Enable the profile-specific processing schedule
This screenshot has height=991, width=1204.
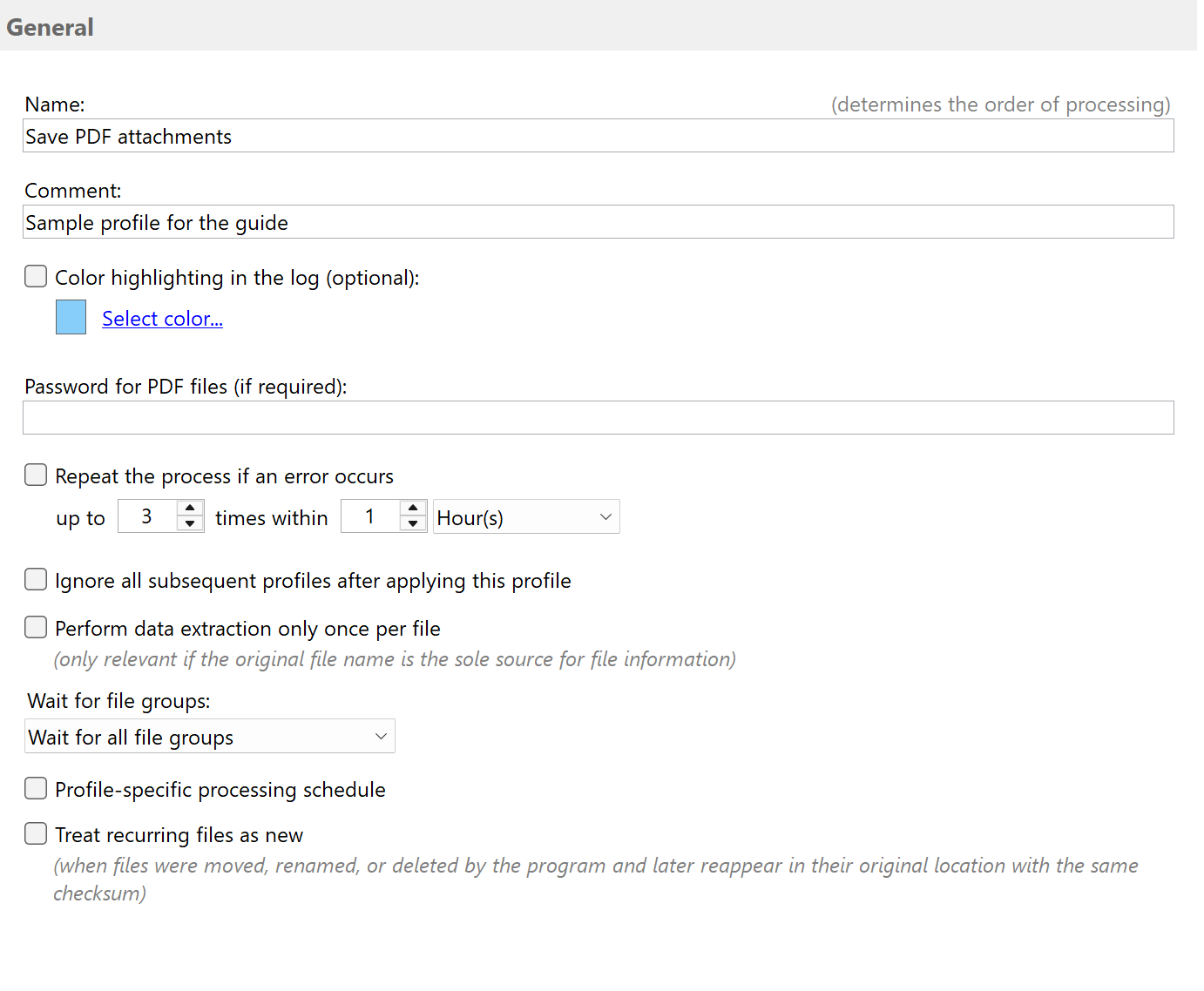pyautogui.click(x=36, y=788)
